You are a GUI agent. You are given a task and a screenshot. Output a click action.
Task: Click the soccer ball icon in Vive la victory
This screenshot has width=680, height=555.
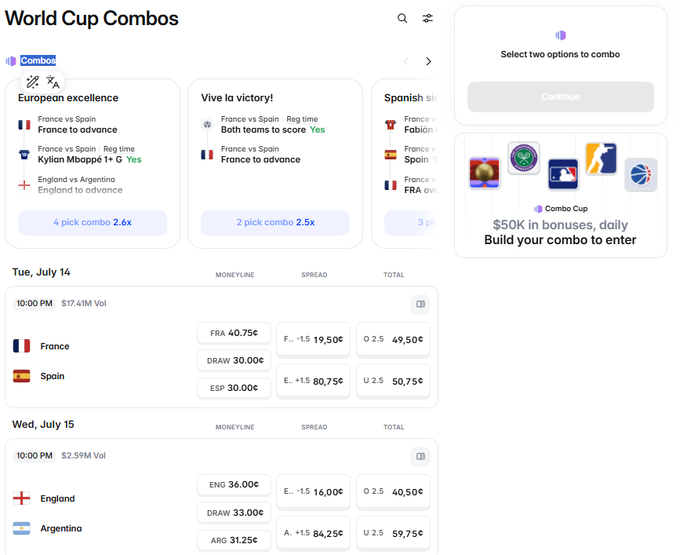[x=207, y=124]
